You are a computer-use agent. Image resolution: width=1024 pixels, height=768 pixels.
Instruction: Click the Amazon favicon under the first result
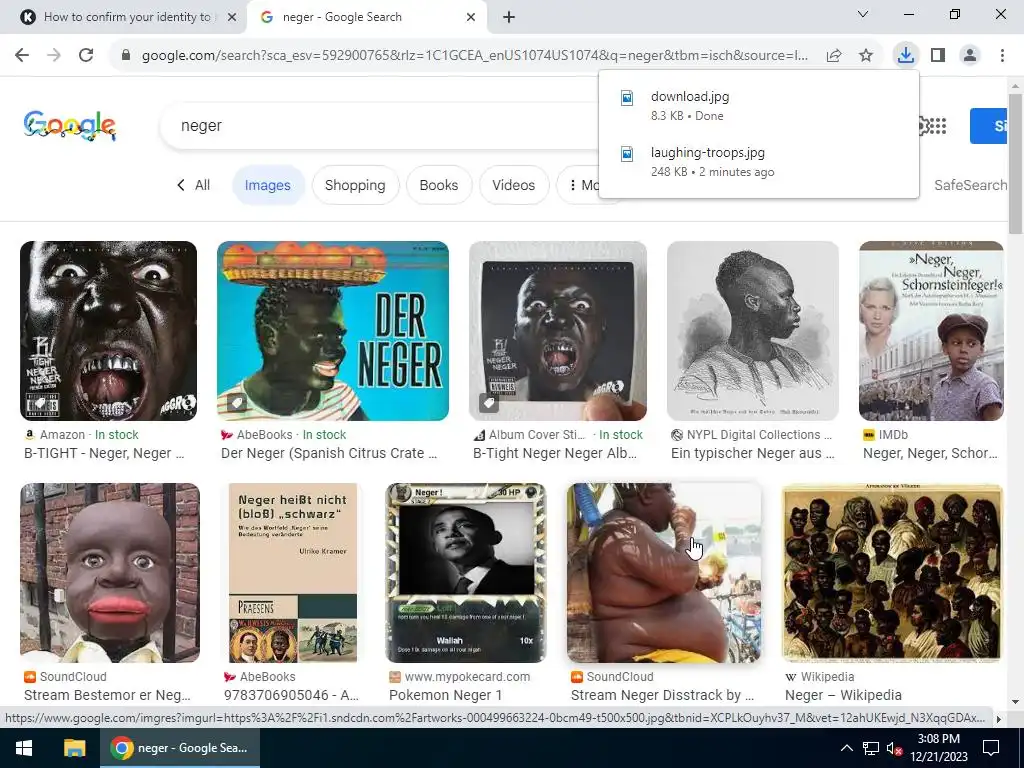[29, 434]
